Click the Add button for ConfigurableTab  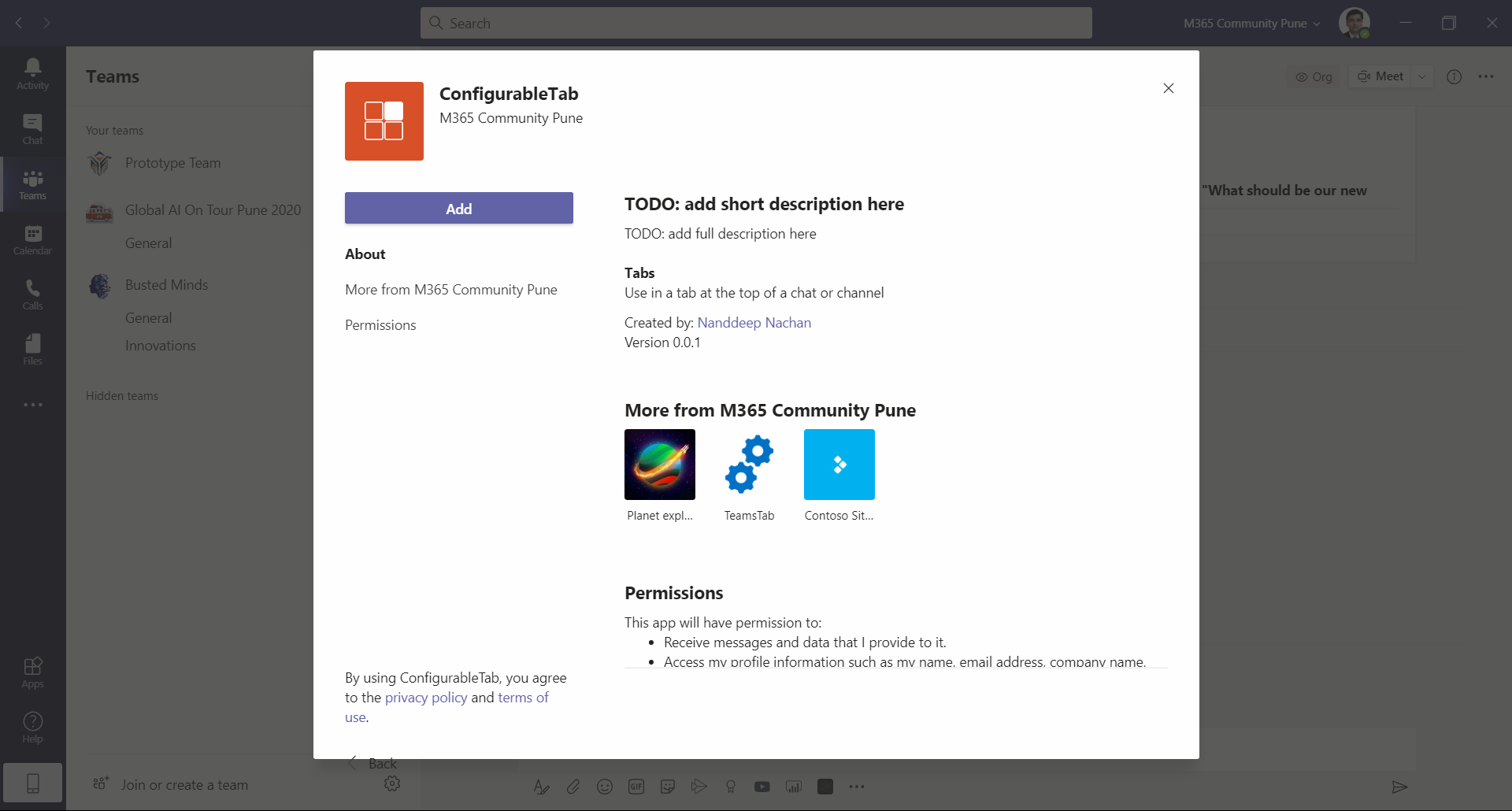click(458, 209)
